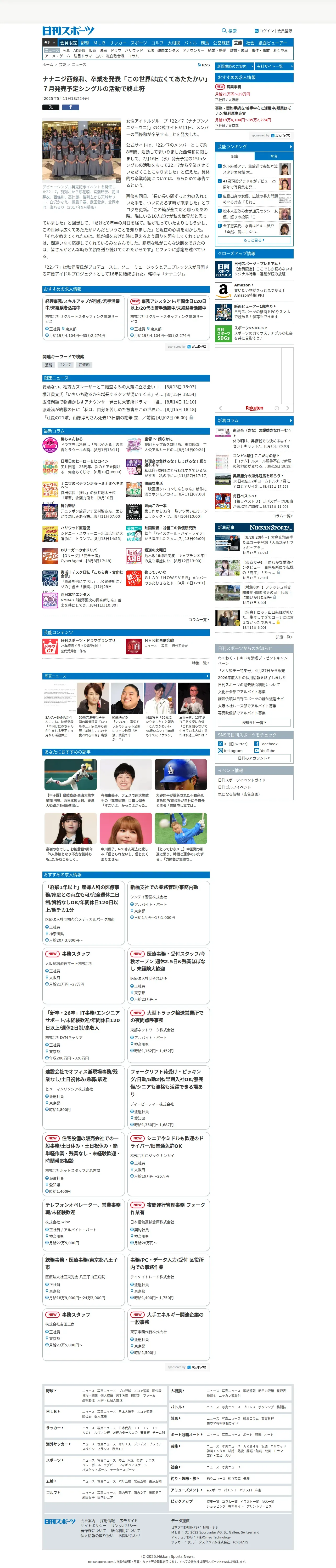Viewport: 336px width, 1568px height.
Task: Open the YouTube SNS icon
Action: pyautogui.click(x=257, y=751)
